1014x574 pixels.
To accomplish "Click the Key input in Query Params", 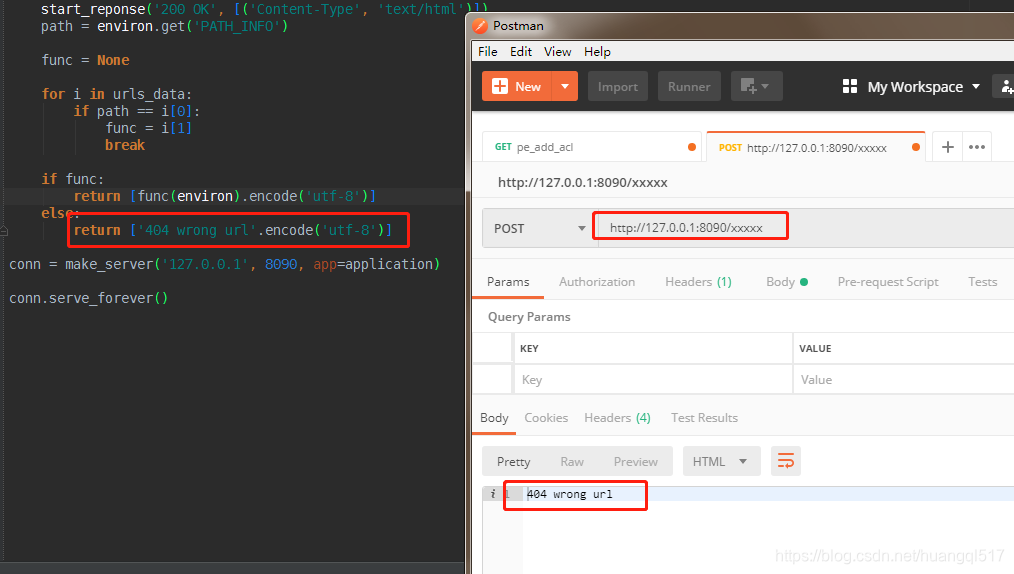I will (653, 379).
